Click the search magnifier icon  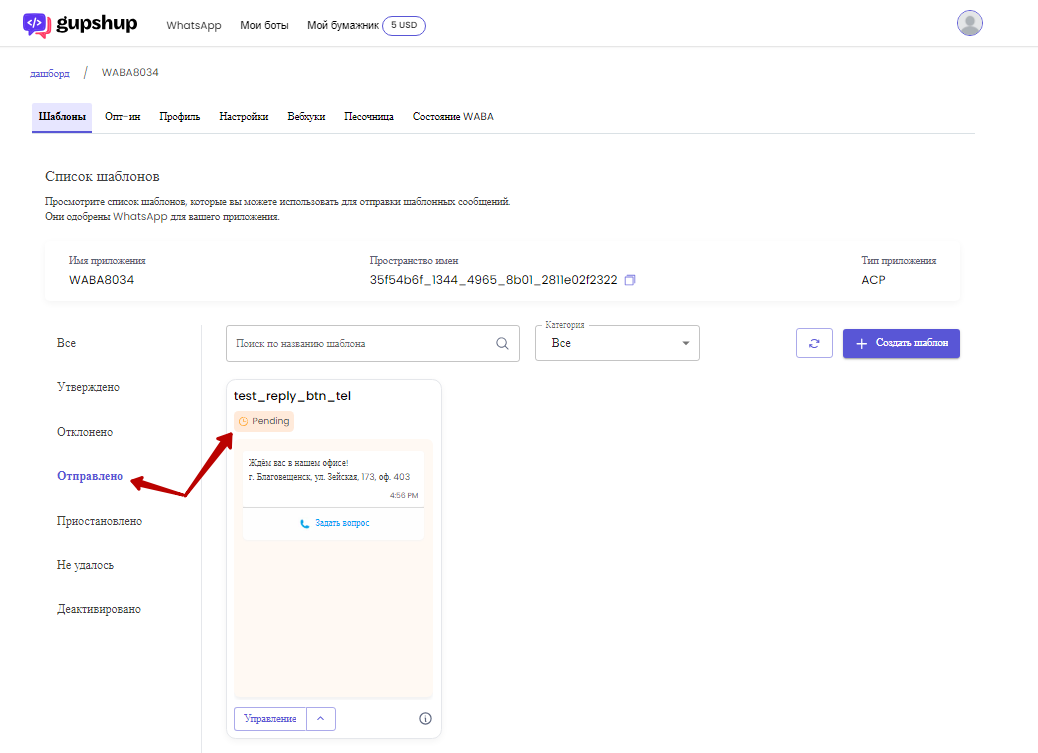pos(502,343)
